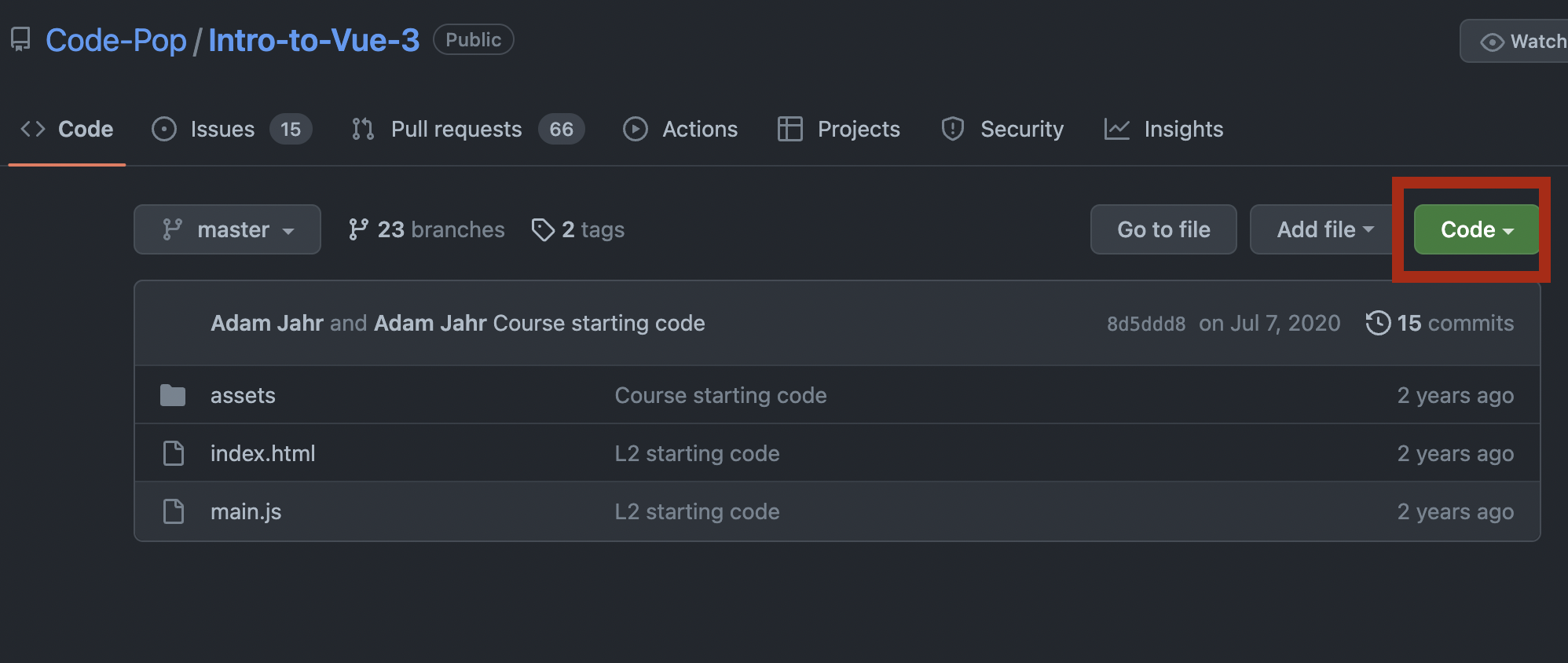Open the assets folder
The width and height of the screenshot is (1568, 663).
(x=243, y=395)
